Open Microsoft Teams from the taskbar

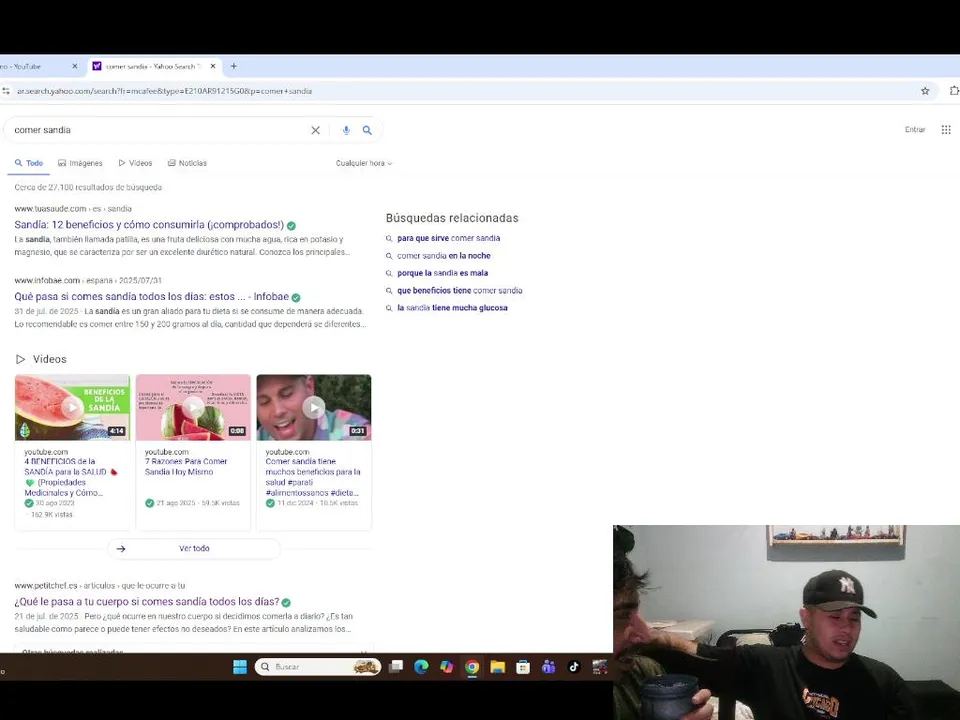tap(548, 667)
